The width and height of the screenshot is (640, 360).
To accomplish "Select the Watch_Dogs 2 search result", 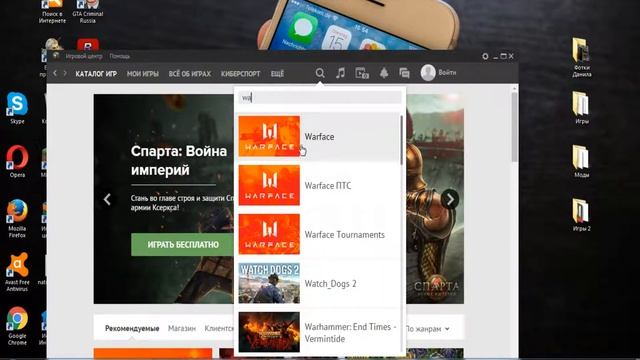I will [x=318, y=283].
